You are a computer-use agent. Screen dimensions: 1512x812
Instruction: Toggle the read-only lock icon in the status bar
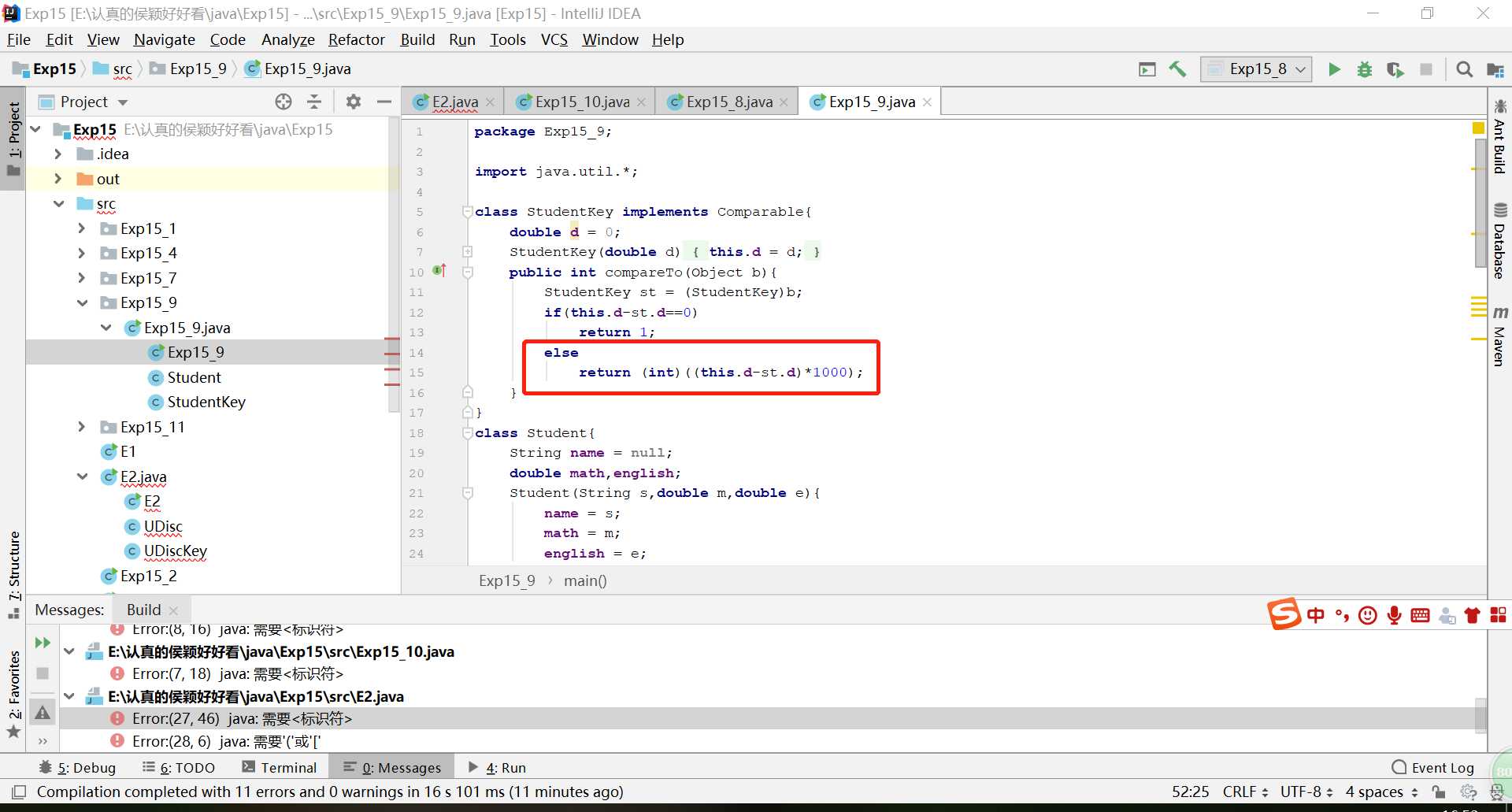1439,792
